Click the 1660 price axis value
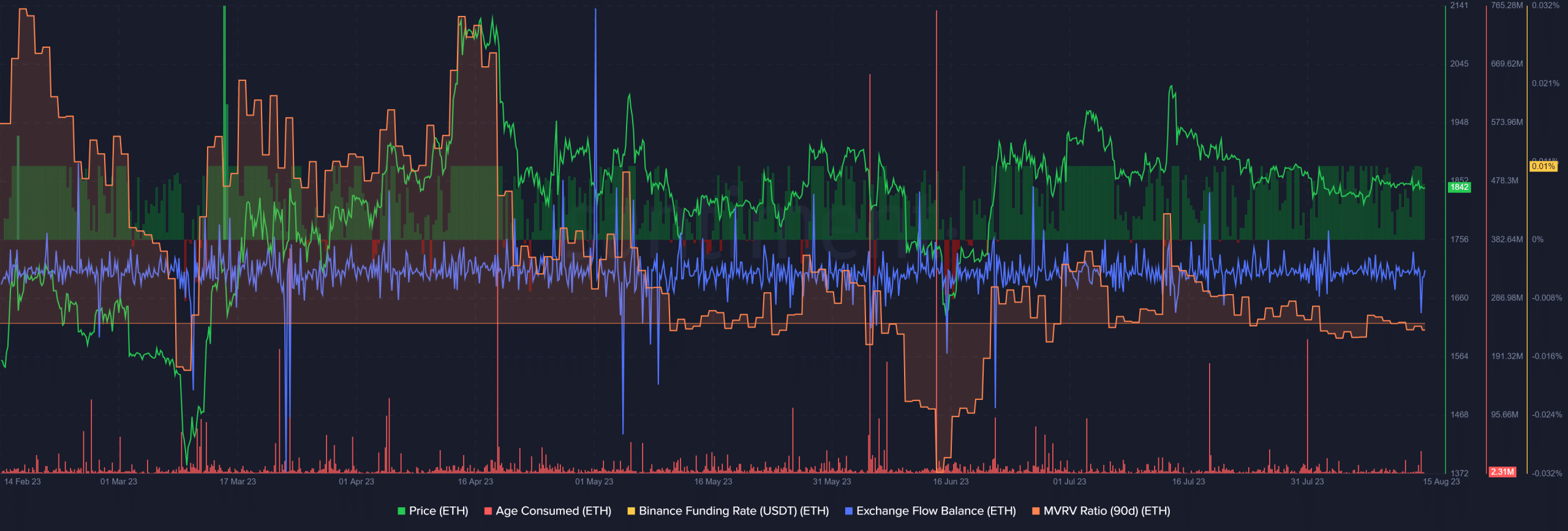 [1459, 298]
